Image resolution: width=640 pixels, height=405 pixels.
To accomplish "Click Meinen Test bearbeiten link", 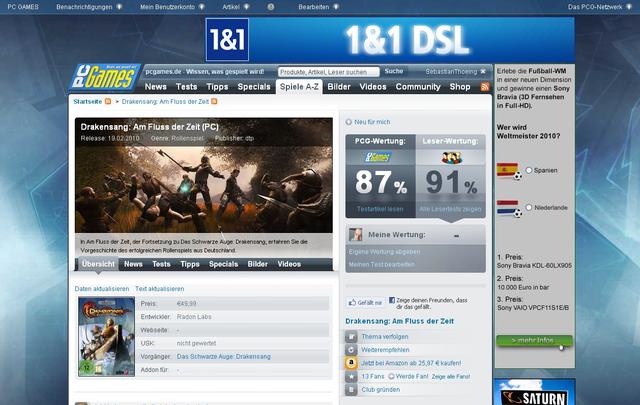I will (382, 265).
